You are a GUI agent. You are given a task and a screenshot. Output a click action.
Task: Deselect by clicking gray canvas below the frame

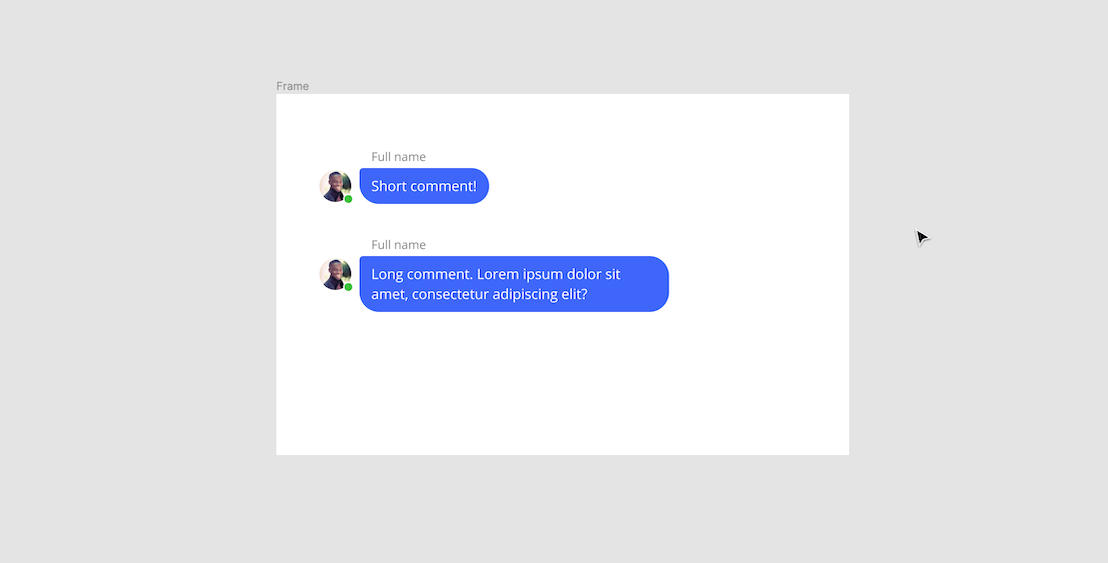(x=562, y=509)
